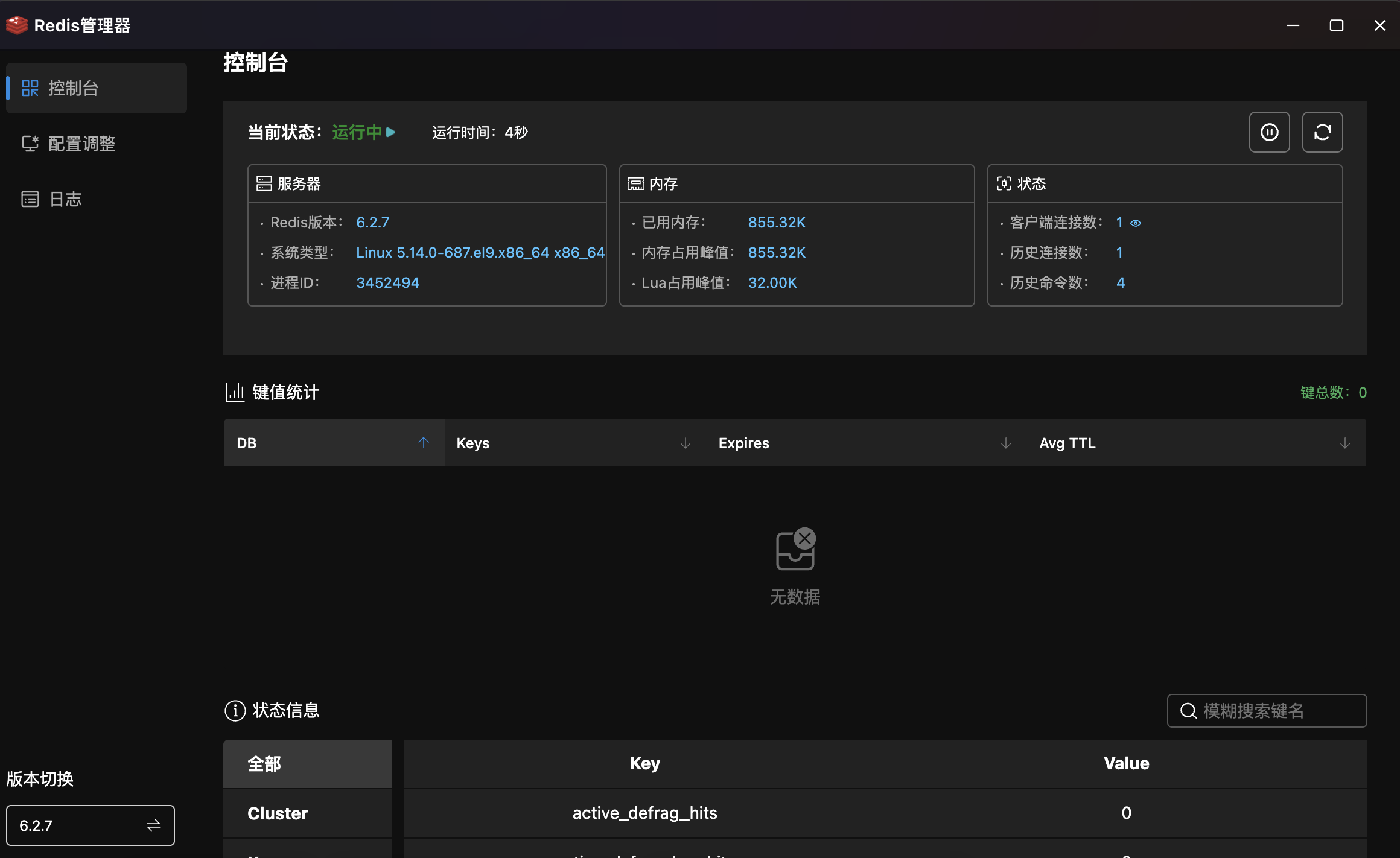Click the 运行时间: 4秒 uptime text
1400x858 pixels.
pos(480,132)
